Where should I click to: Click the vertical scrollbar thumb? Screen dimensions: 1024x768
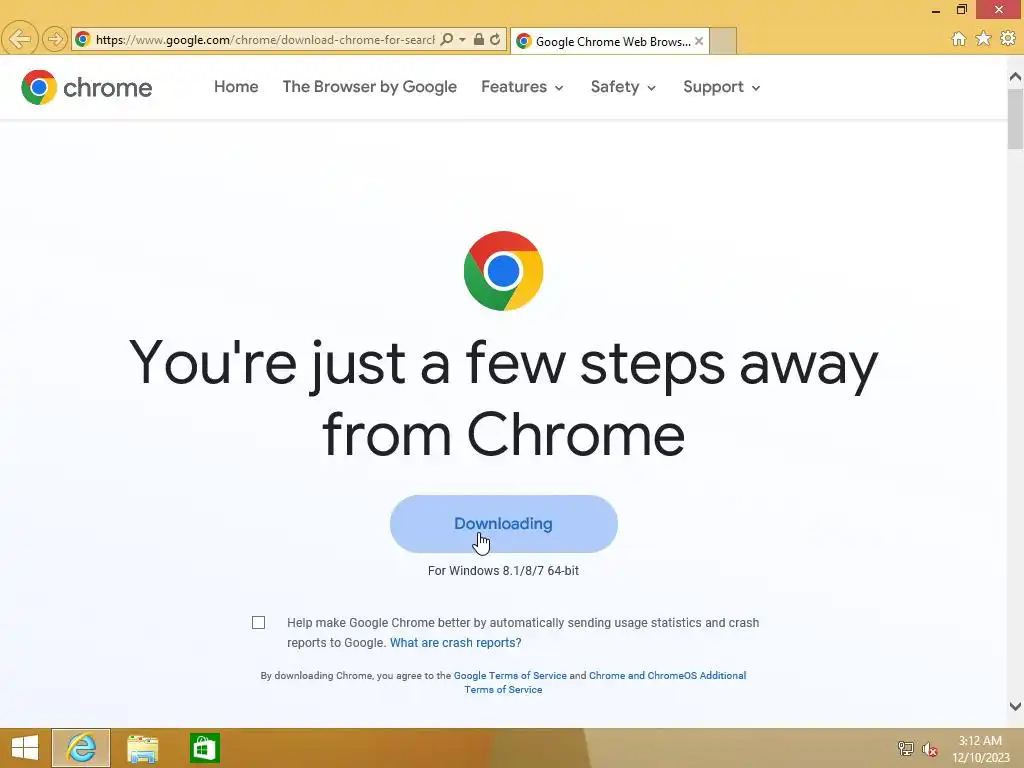pyautogui.click(x=1015, y=119)
